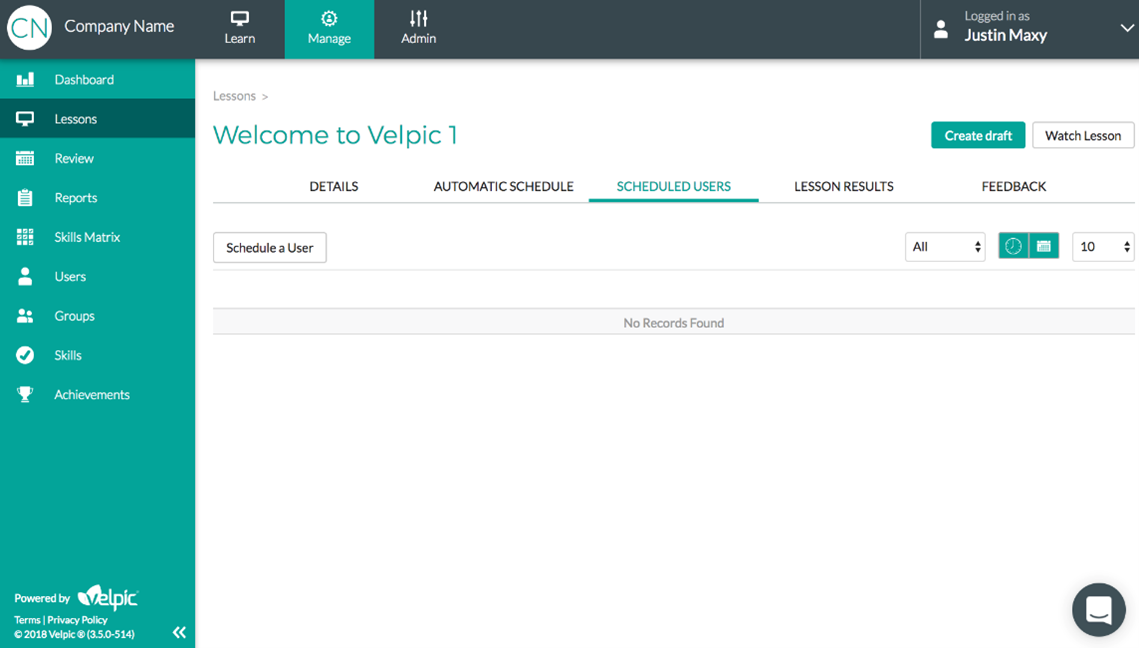This screenshot has width=1139, height=648.
Task: Follow the Lessons breadcrumb link
Action: click(231, 95)
